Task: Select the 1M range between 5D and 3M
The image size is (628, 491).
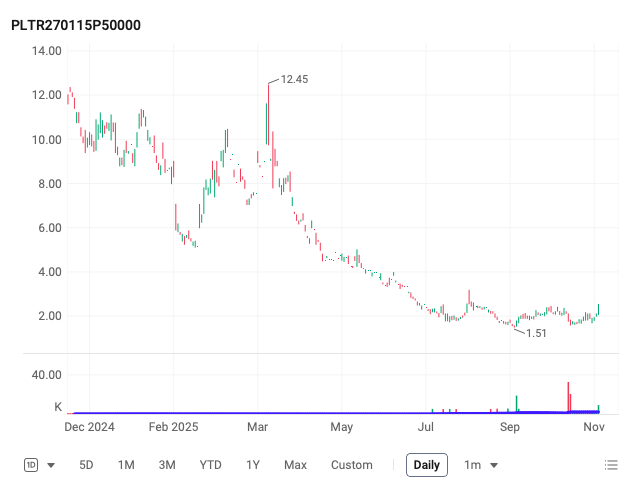Action: (126, 465)
